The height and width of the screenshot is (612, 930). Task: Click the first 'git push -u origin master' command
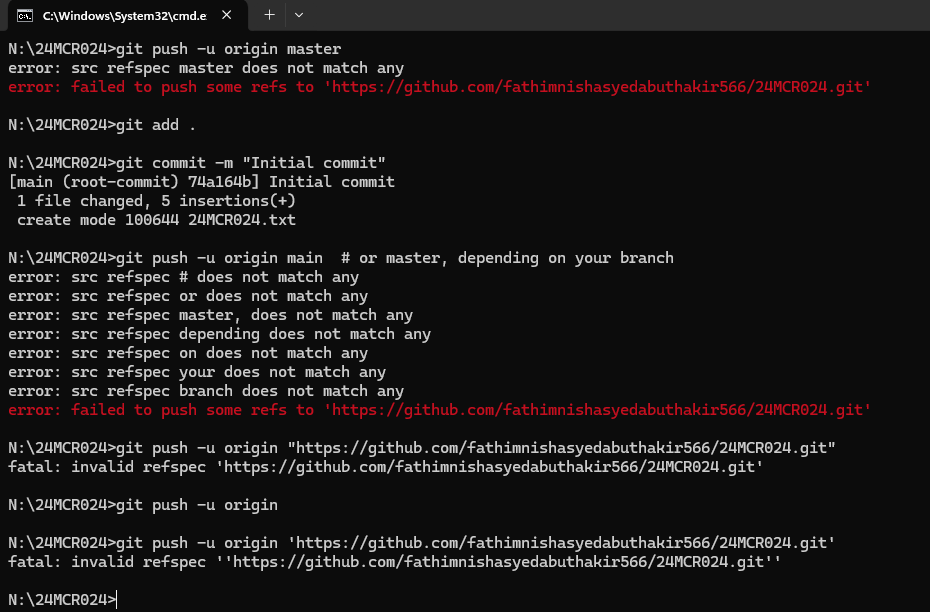[x=228, y=49]
